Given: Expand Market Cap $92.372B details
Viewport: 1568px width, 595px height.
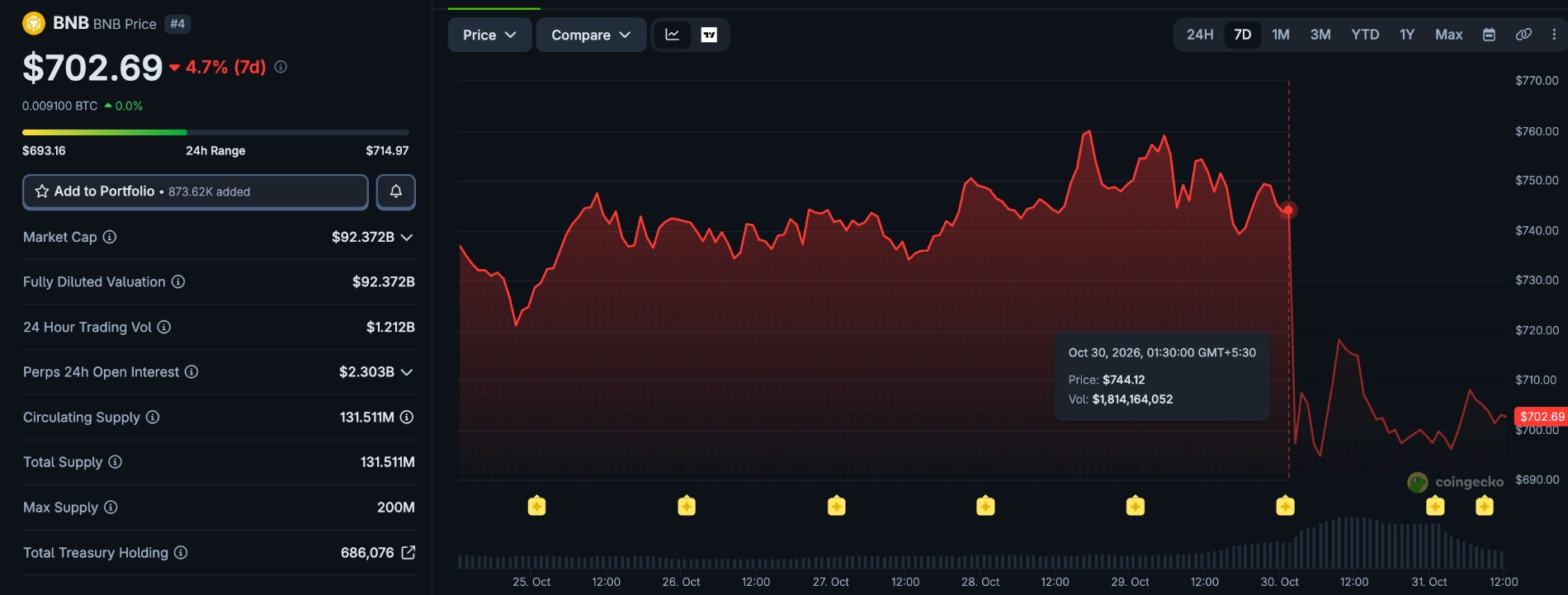Looking at the screenshot, I should [x=407, y=237].
